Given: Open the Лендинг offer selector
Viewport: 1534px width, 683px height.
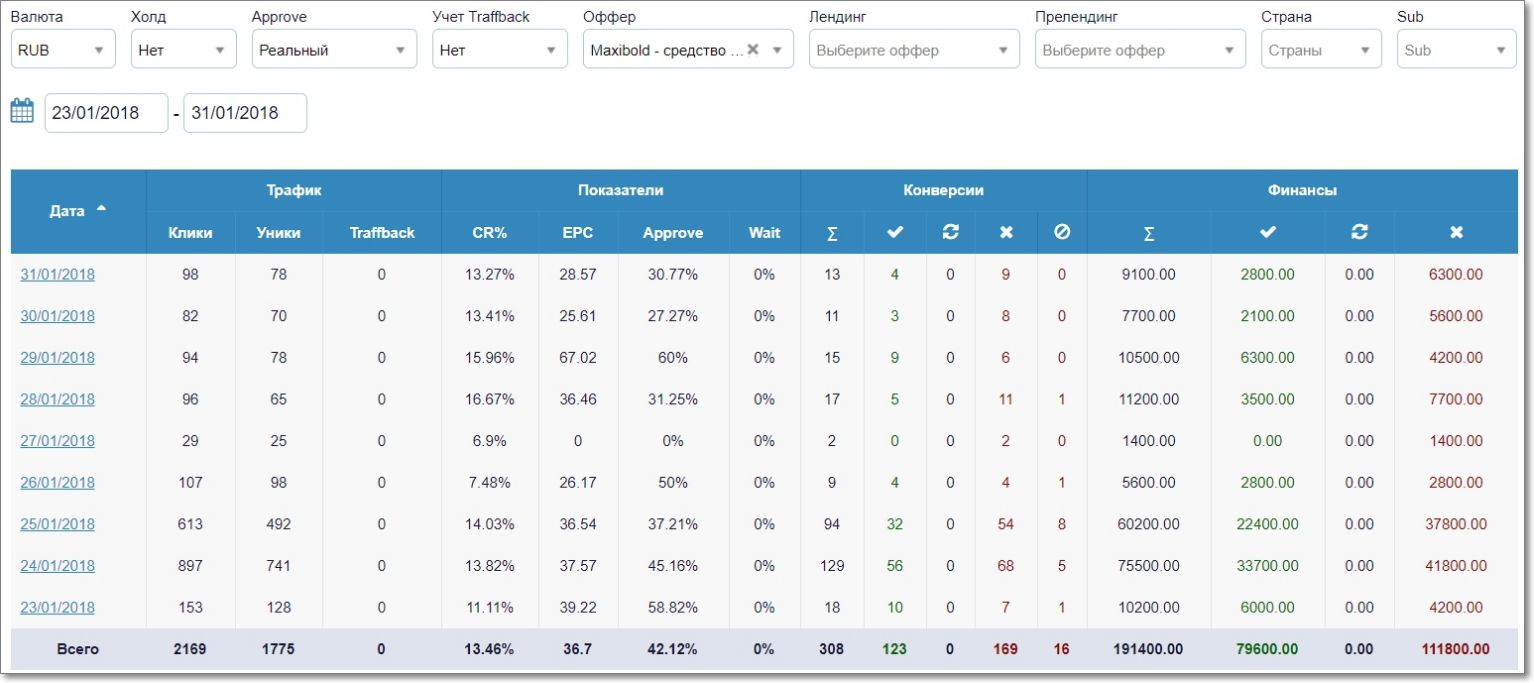Looking at the screenshot, I should point(914,49).
